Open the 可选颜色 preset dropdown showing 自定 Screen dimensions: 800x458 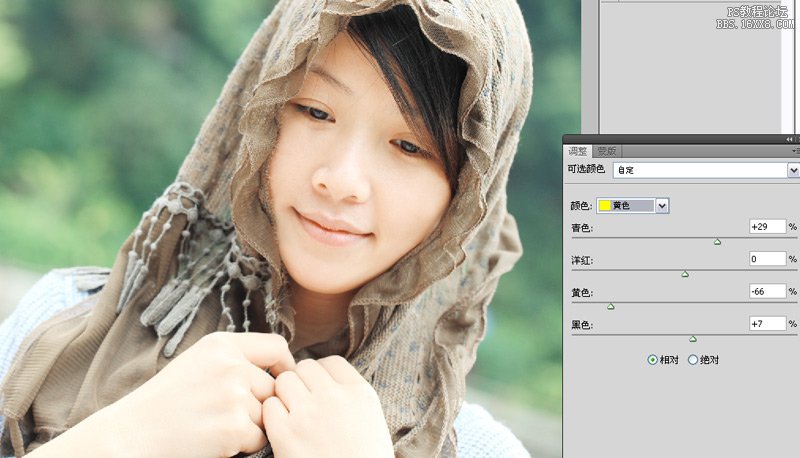point(706,170)
